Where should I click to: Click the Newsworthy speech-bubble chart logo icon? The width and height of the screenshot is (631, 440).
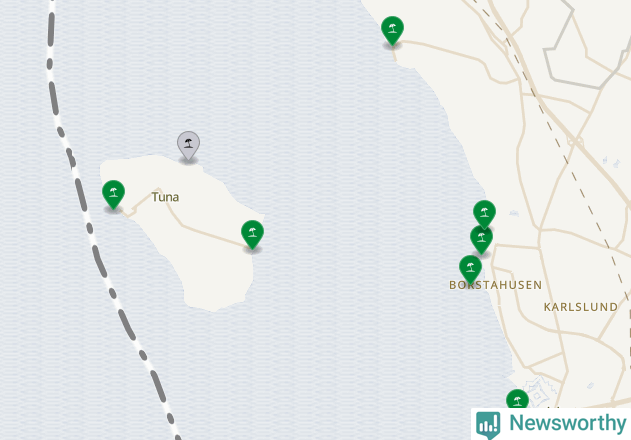488,425
